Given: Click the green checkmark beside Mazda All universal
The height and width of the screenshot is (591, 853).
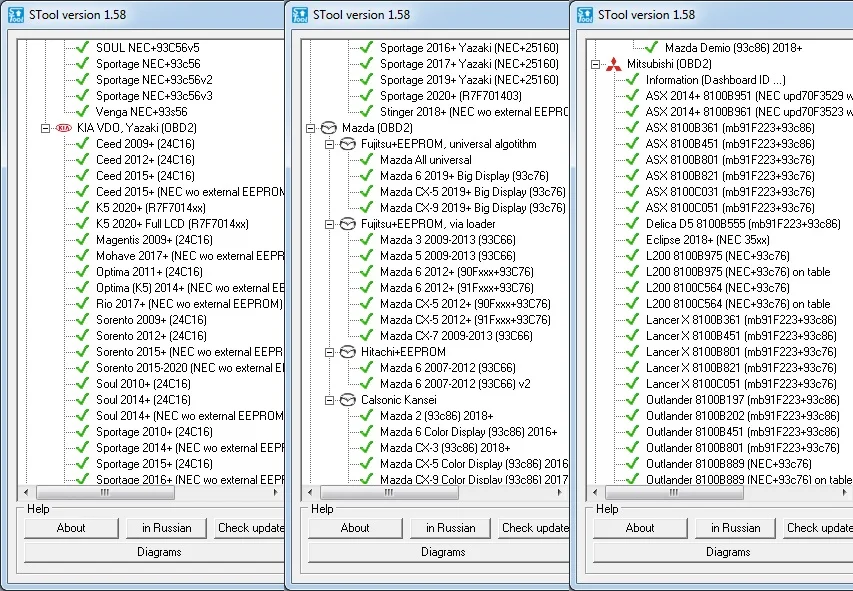Looking at the screenshot, I should tap(367, 159).
